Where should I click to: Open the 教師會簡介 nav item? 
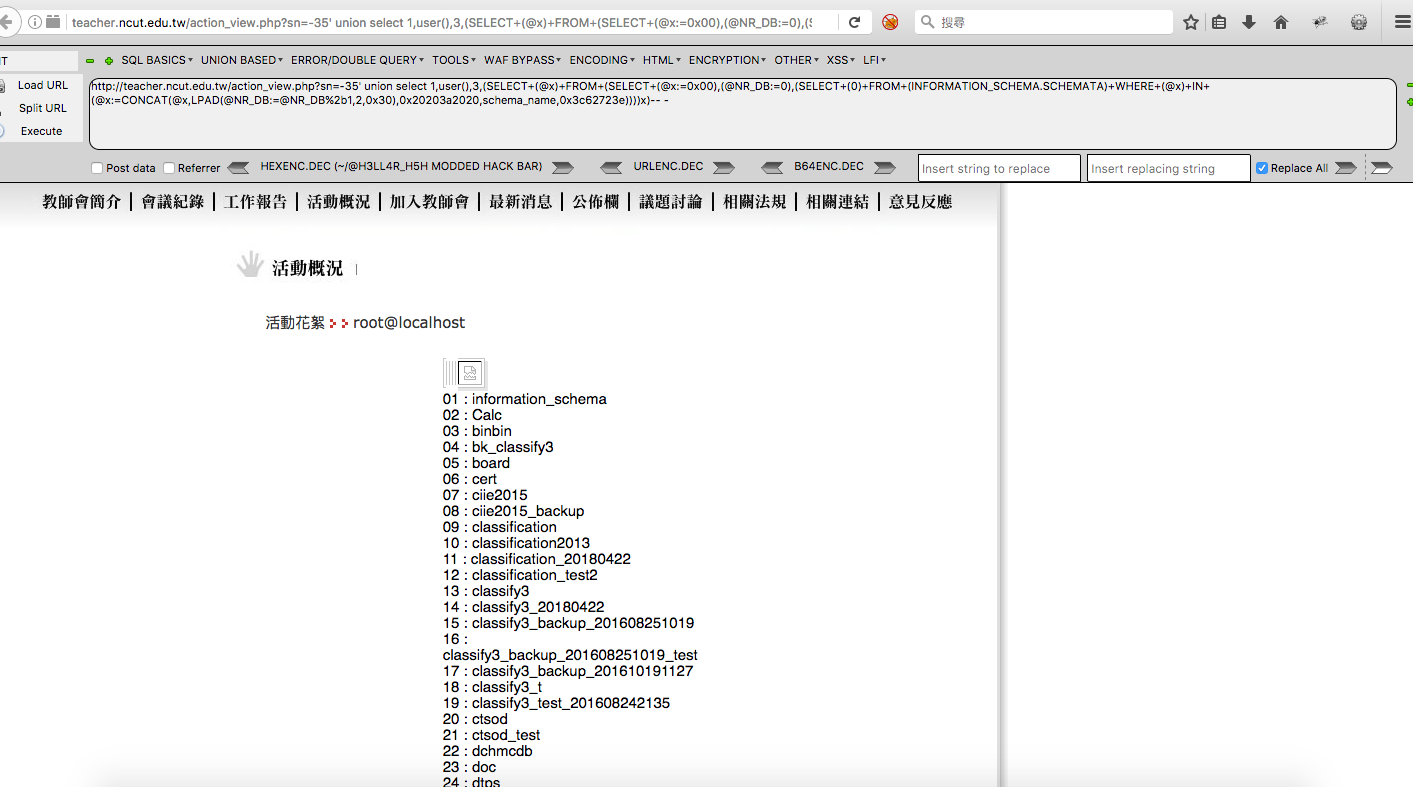[81, 202]
